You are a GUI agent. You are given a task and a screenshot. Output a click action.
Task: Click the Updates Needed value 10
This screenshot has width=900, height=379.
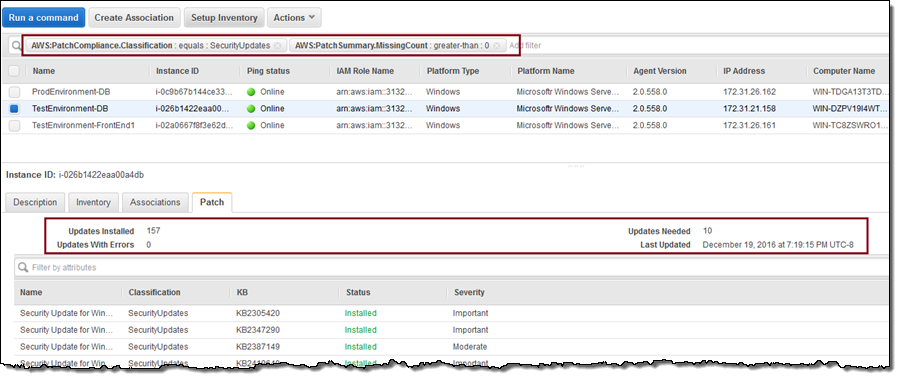point(707,231)
